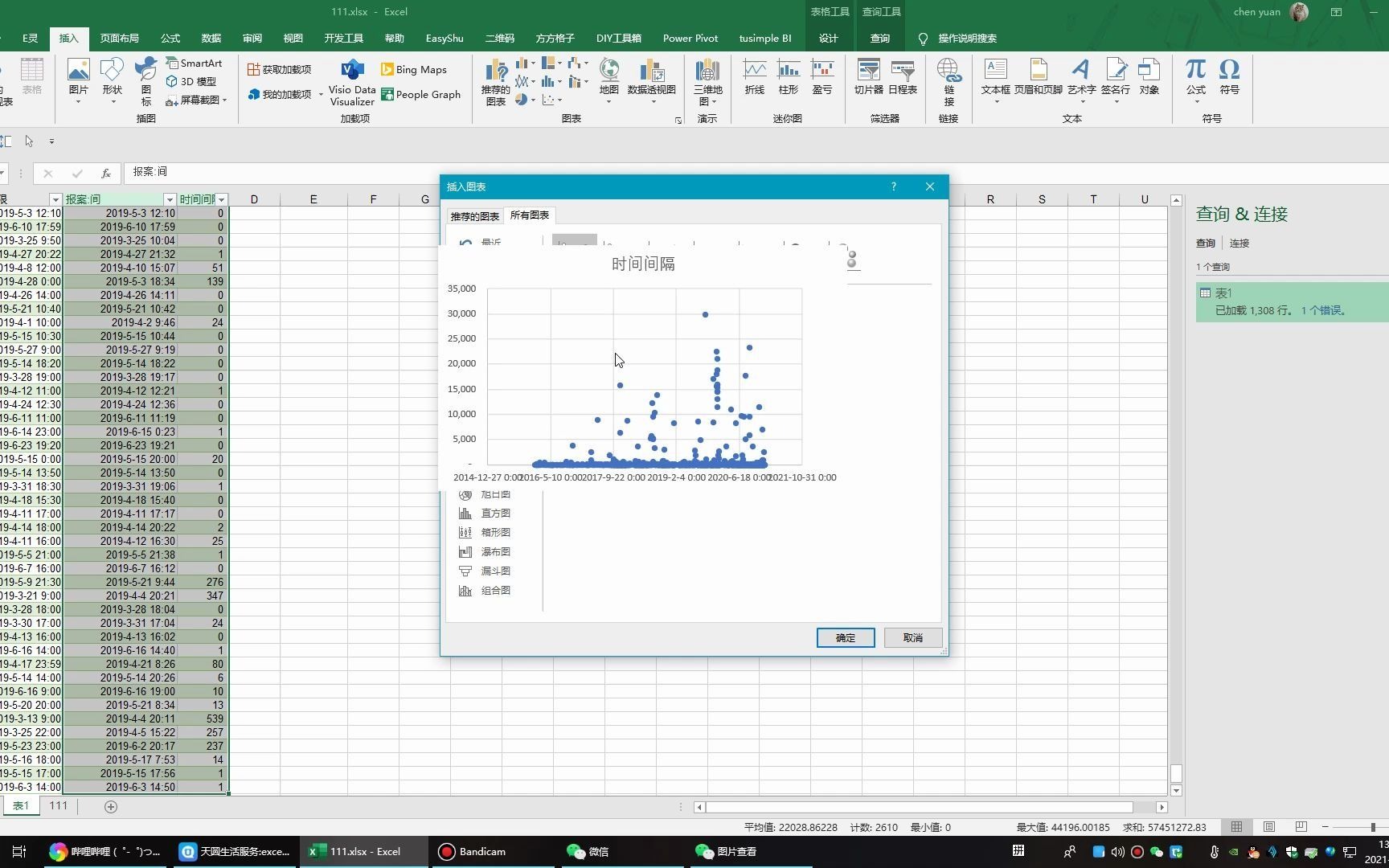Expand the 图表 group dialog launcher
Screen dimensions: 1389x868
click(678, 121)
